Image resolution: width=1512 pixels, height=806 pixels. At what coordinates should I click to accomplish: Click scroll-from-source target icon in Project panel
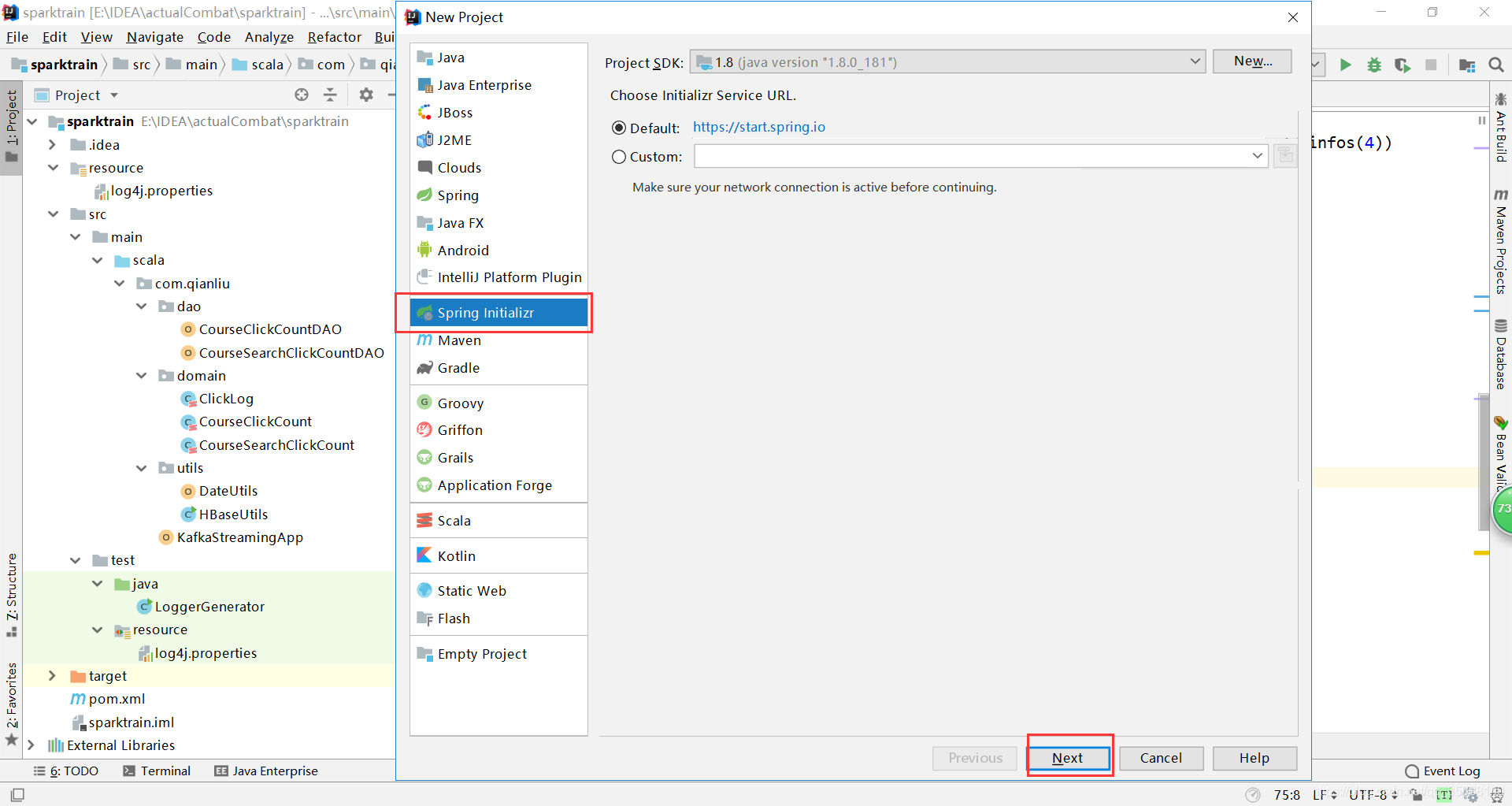[302, 95]
